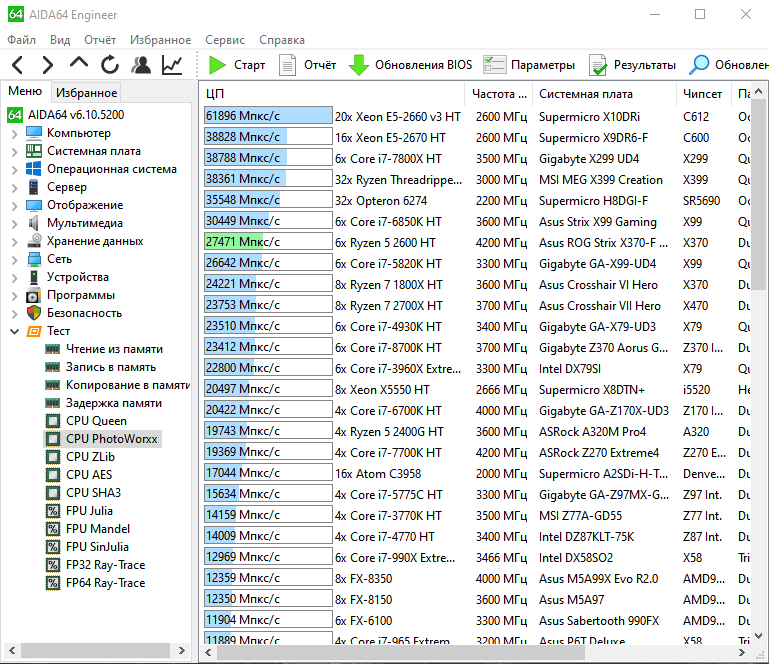Sort by Системная плата column header

[604, 94]
